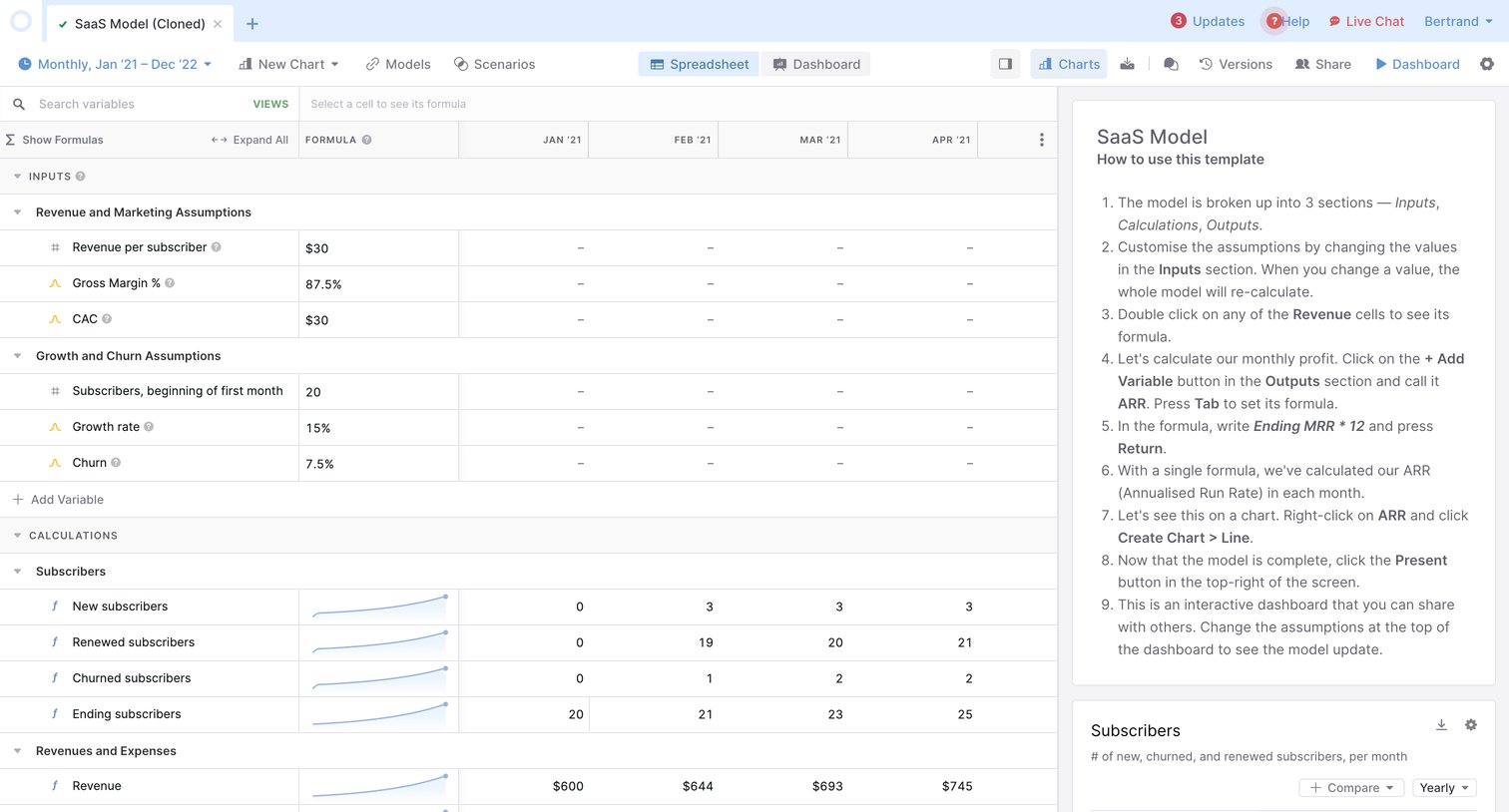Switch to Spreadsheet view

tap(699, 64)
